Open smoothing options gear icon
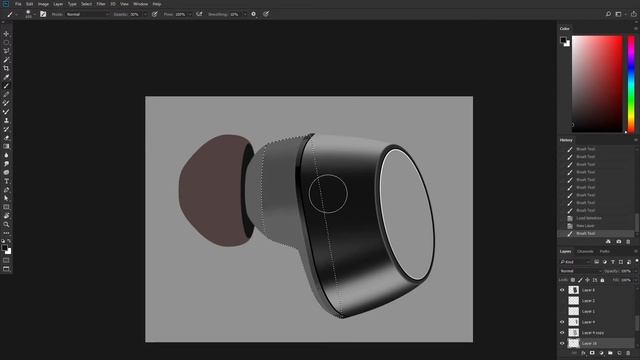Screen dimensions: 640x360 253,14
